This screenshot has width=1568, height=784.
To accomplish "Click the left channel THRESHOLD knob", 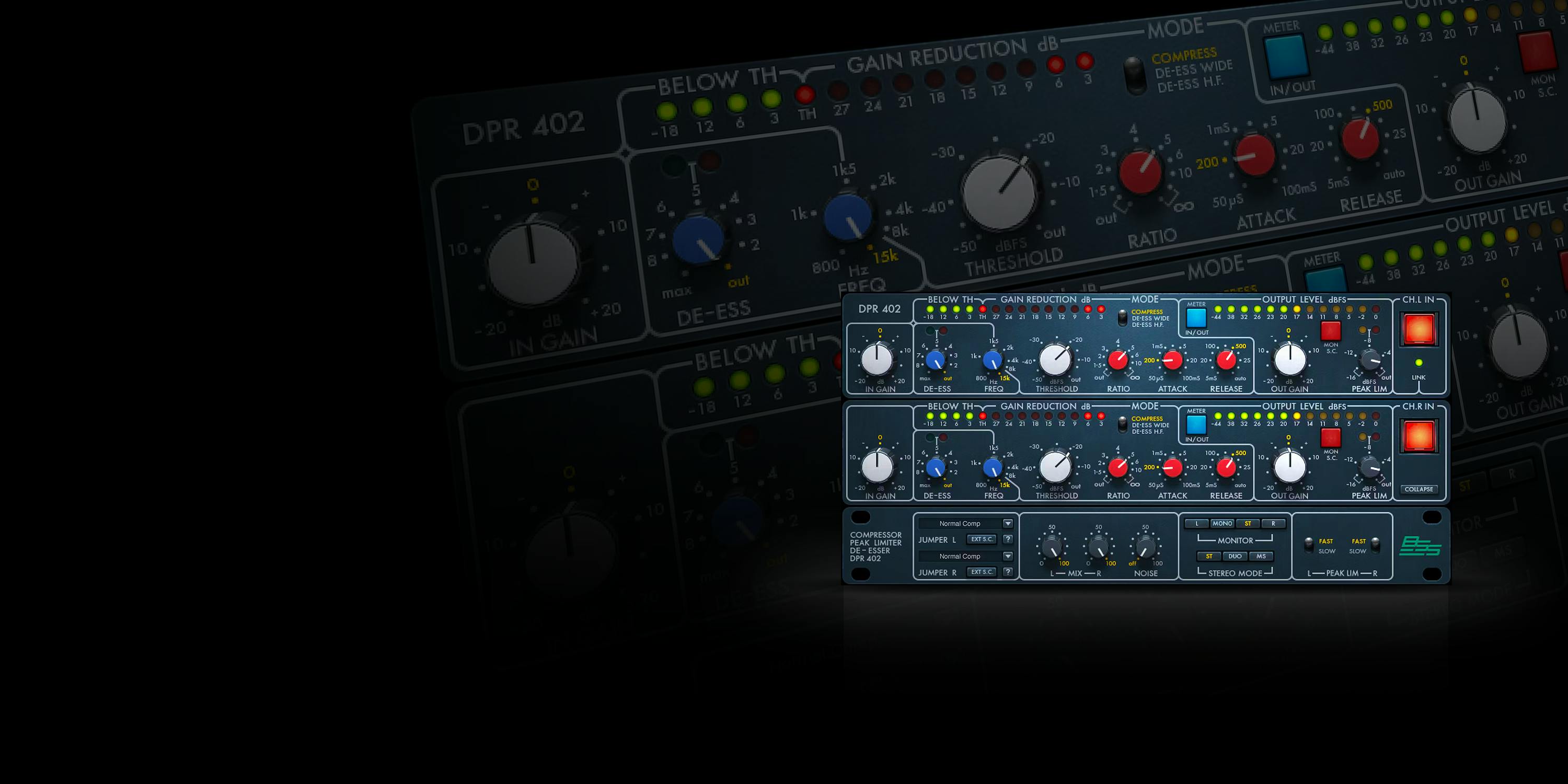I will [1055, 360].
